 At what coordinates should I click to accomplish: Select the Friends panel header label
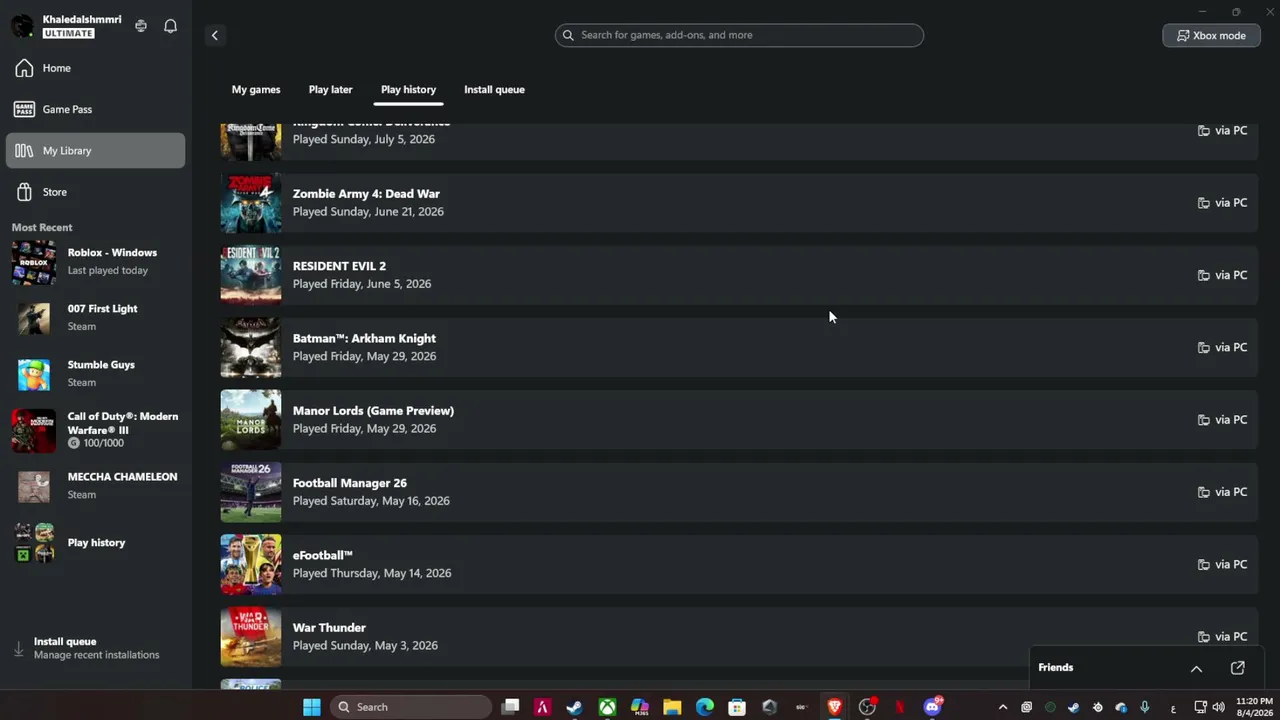point(1056,668)
